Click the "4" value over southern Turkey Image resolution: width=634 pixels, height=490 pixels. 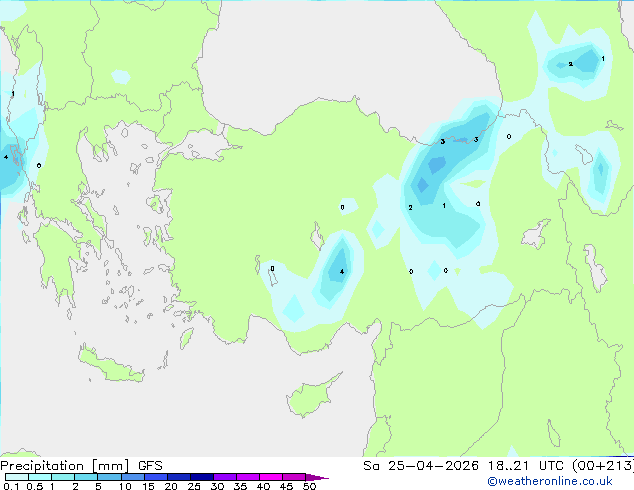[342, 272]
